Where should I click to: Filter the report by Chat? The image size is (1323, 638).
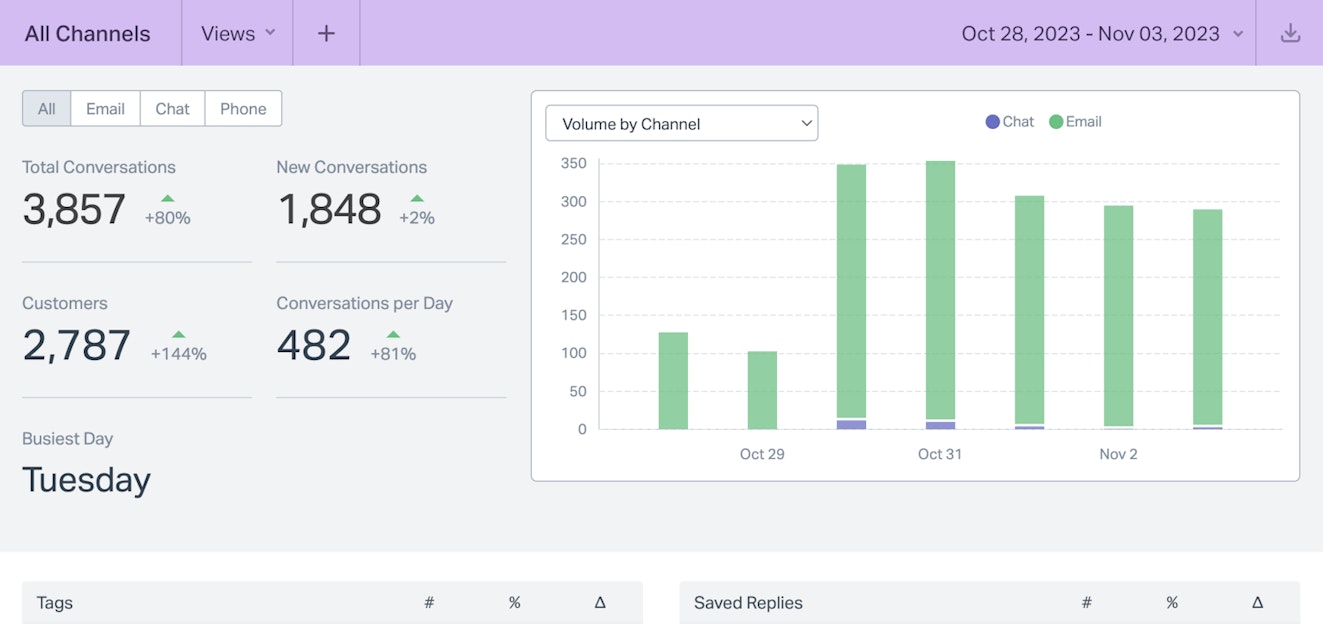point(172,109)
